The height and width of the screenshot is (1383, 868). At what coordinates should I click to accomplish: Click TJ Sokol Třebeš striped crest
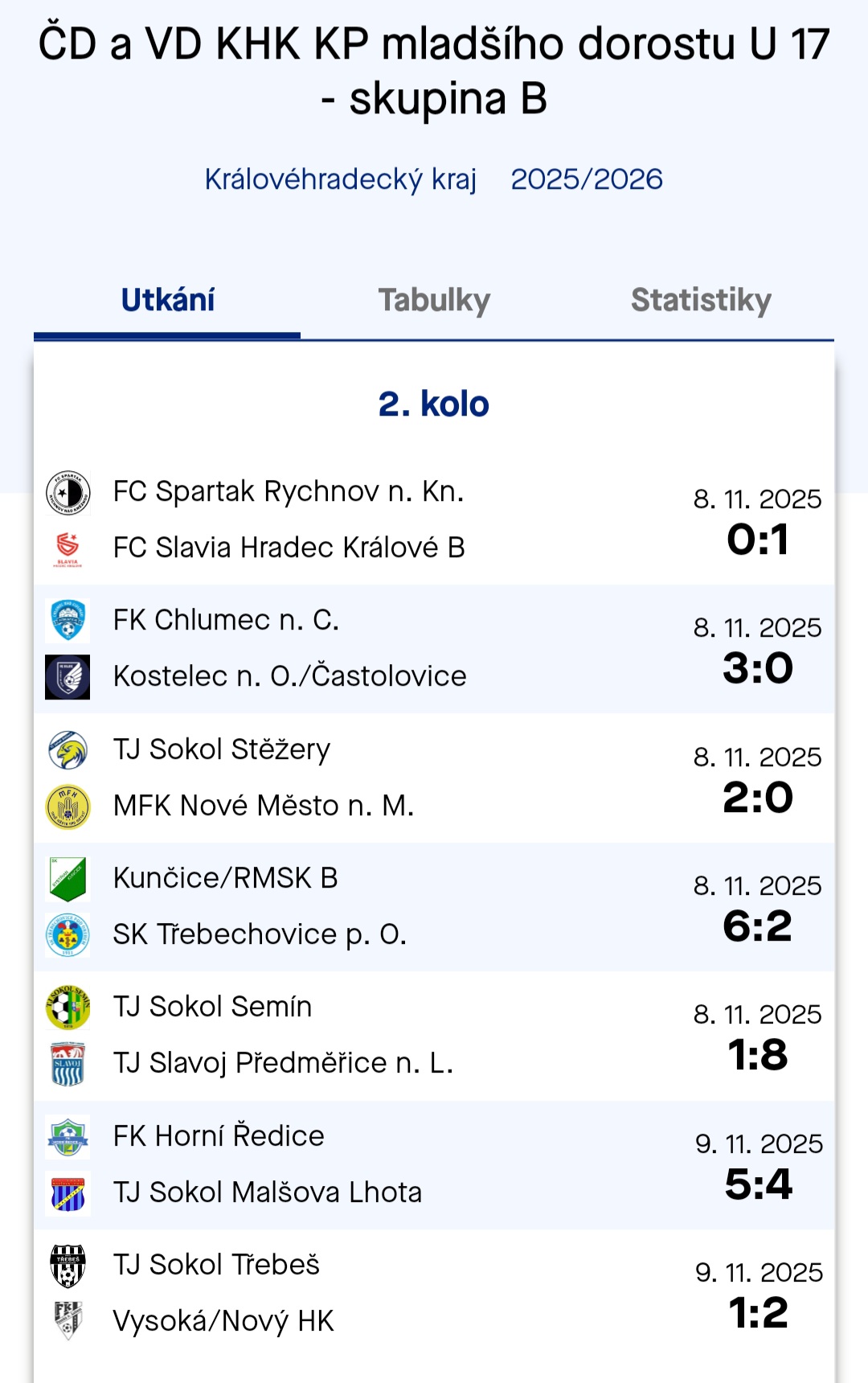(68, 1266)
